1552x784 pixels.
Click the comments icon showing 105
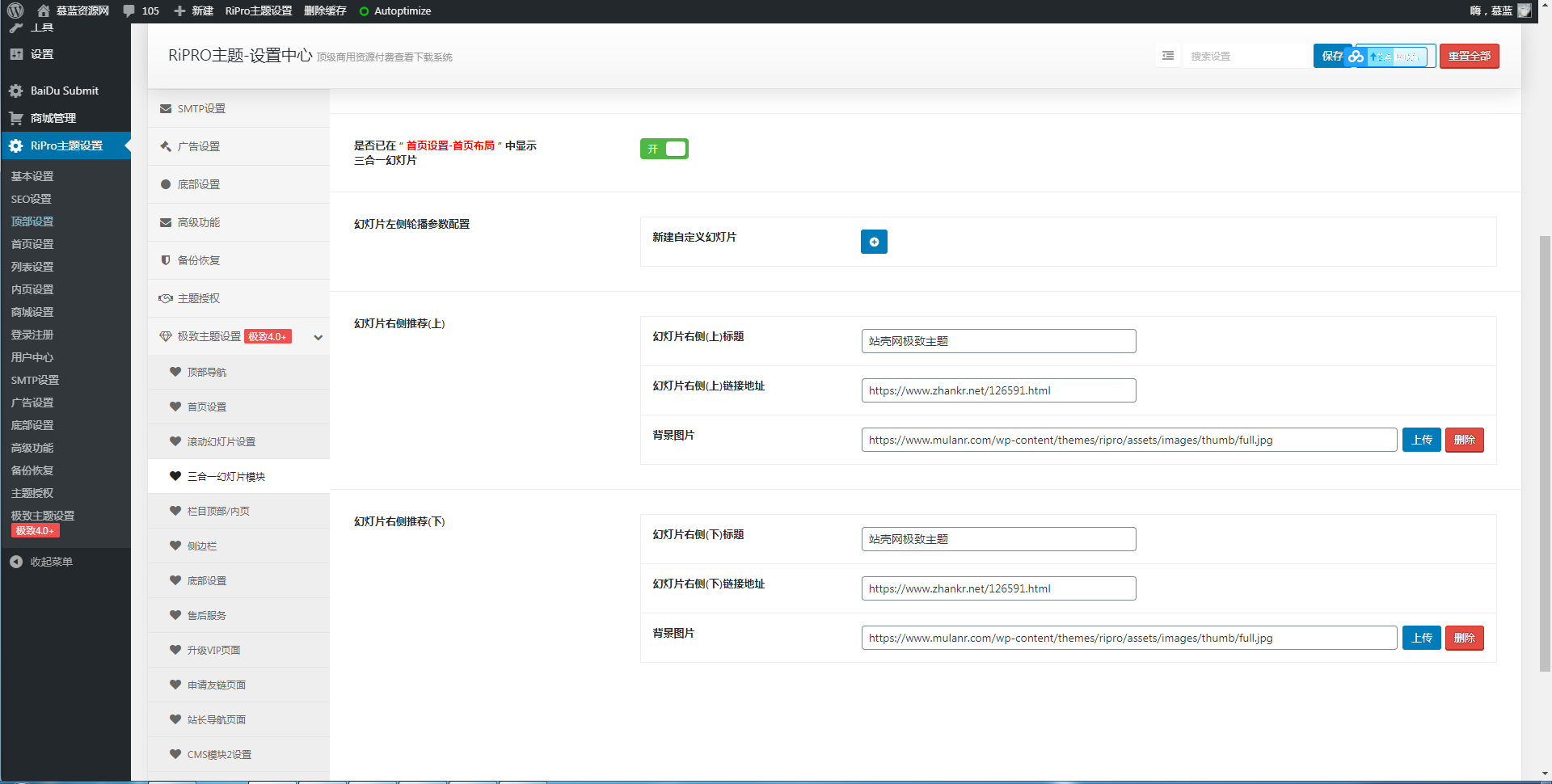(128, 11)
